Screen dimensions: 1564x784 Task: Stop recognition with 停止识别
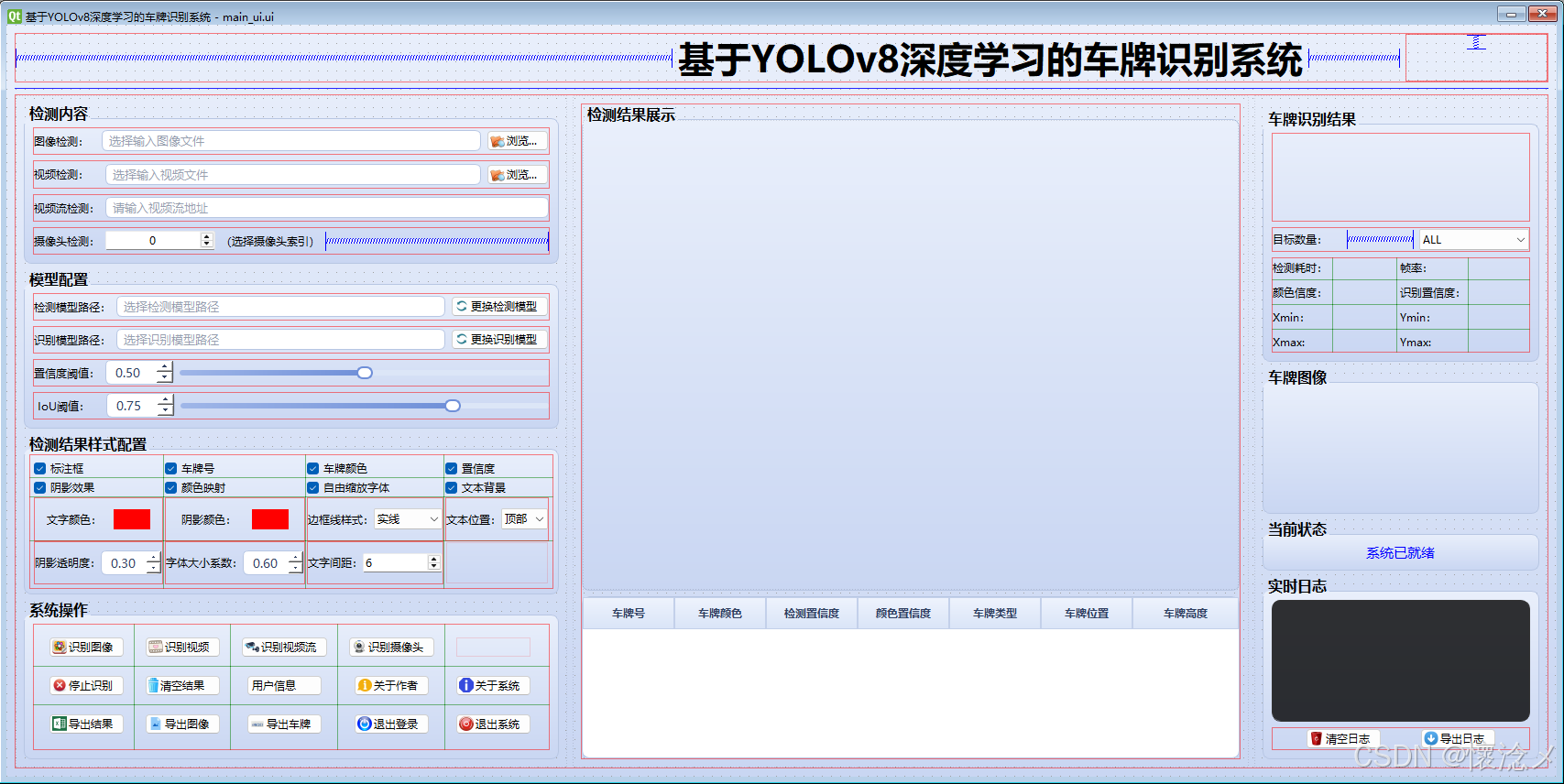[x=86, y=685]
